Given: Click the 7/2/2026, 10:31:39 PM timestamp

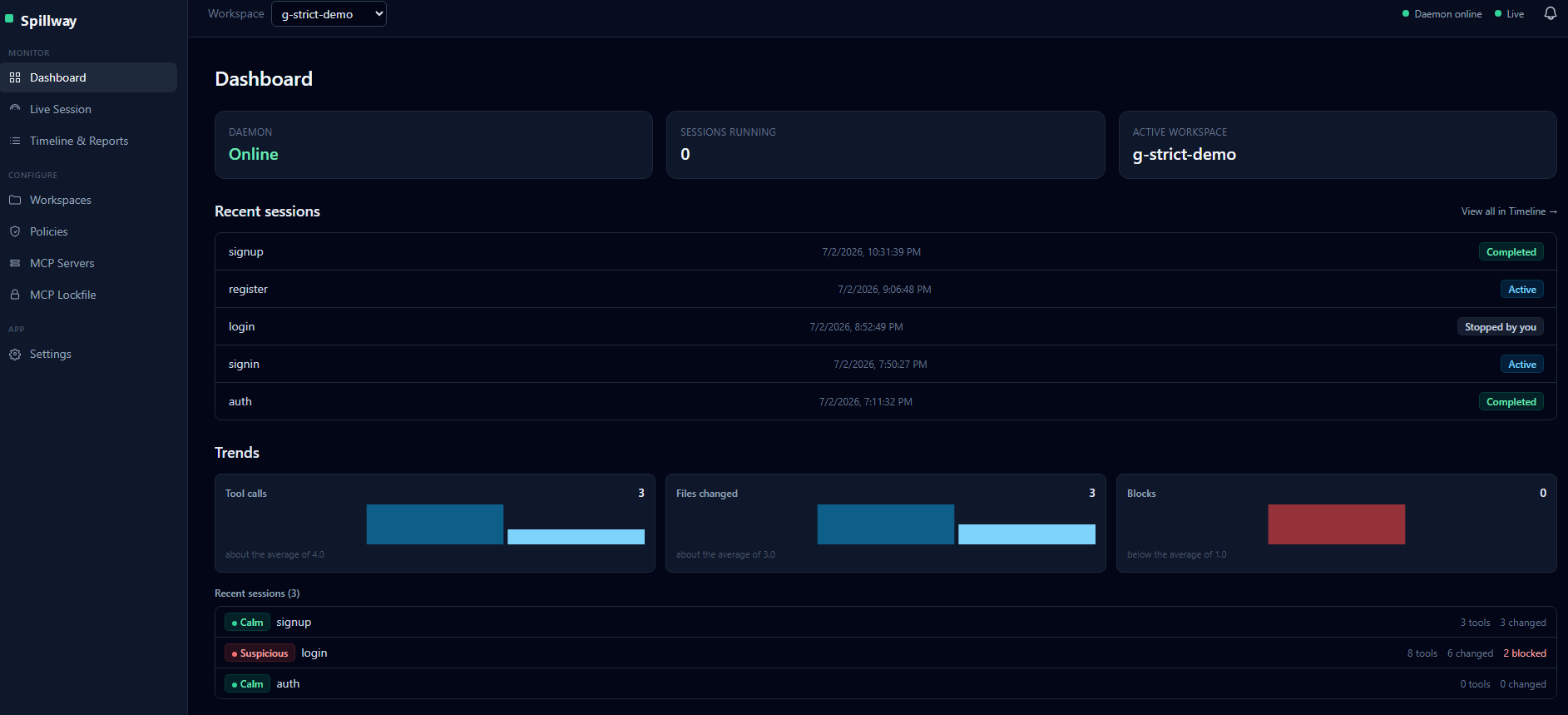Looking at the screenshot, I should 871,252.
